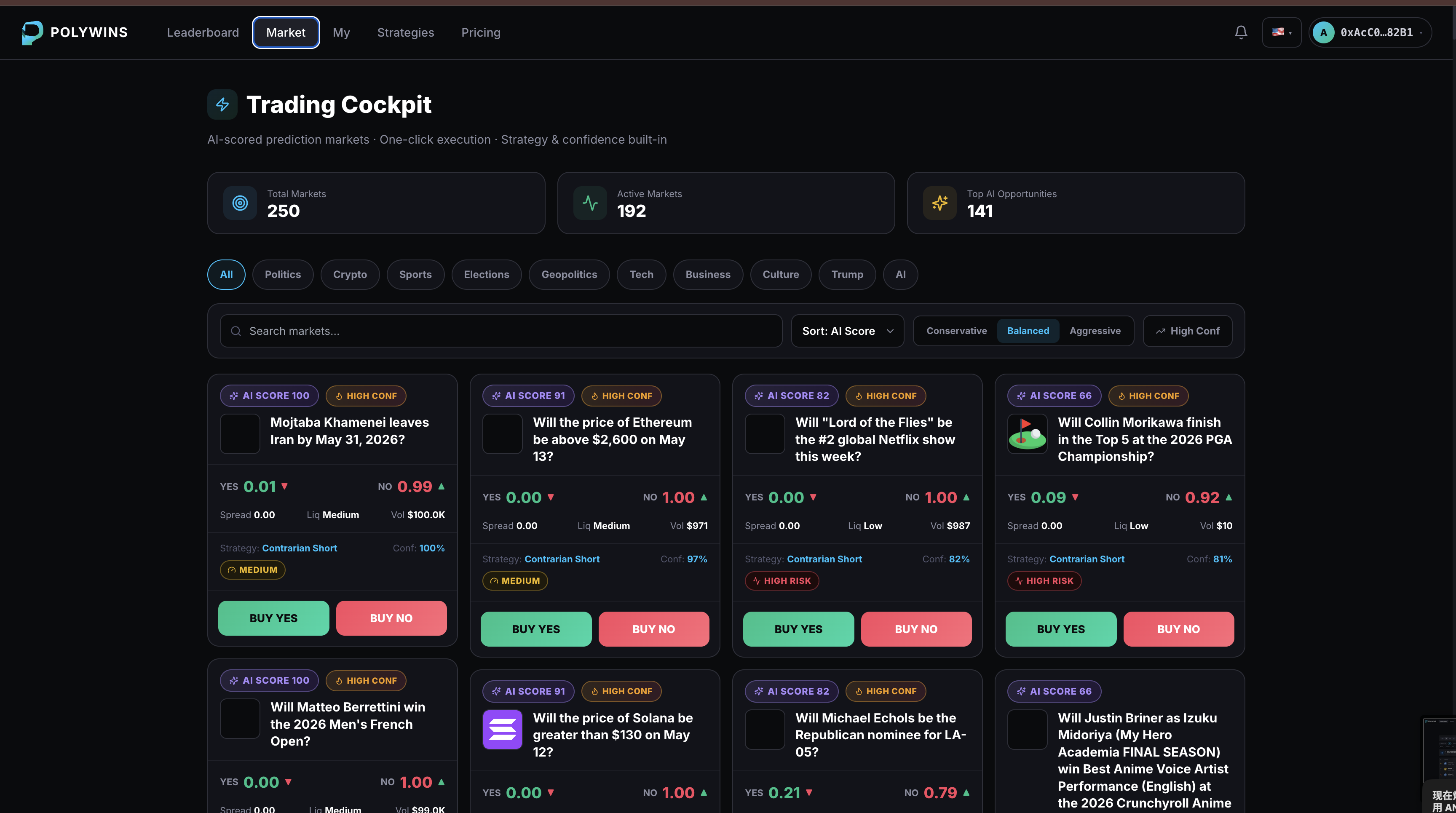Open the Pricing tab

click(x=481, y=33)
